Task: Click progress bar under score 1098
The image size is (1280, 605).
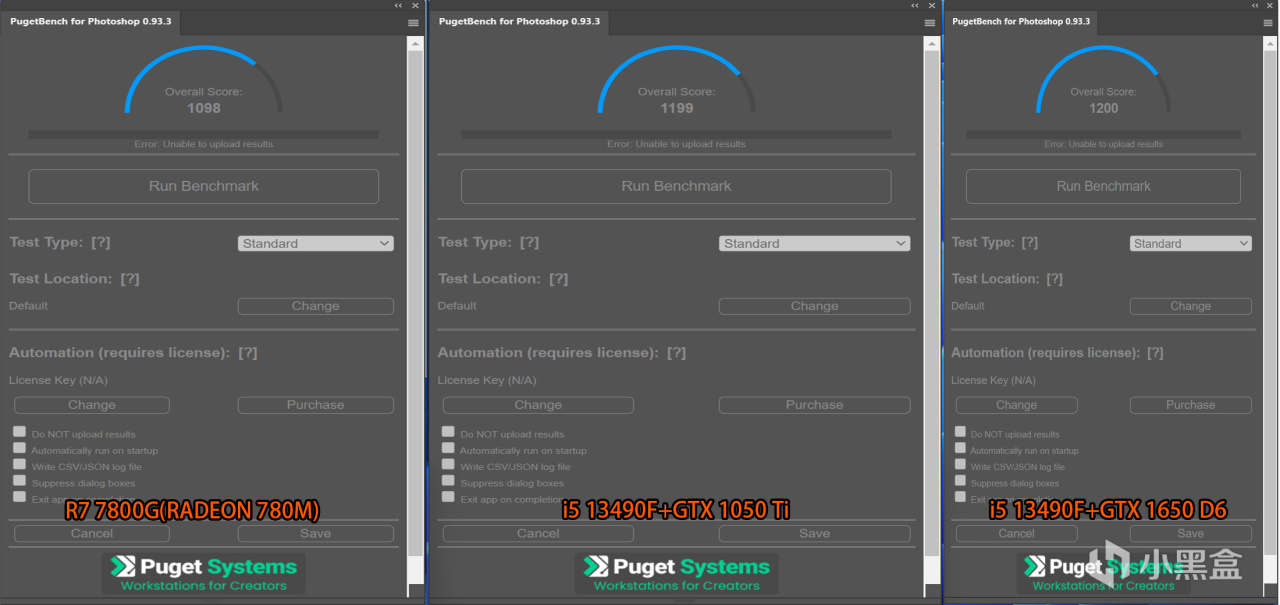Action: pos(204,134)
